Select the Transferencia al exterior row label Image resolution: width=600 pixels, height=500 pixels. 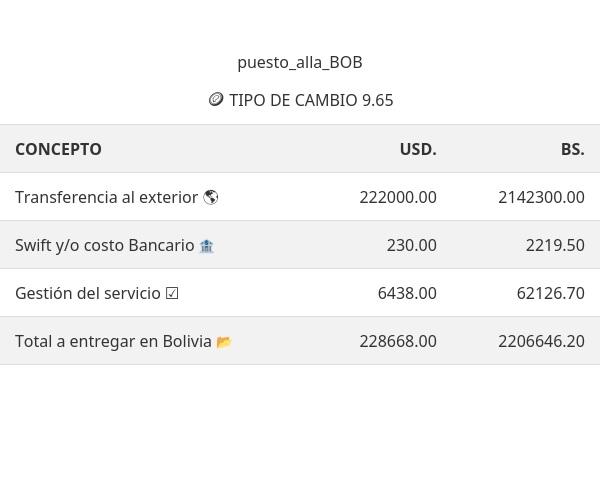(106, 197)
